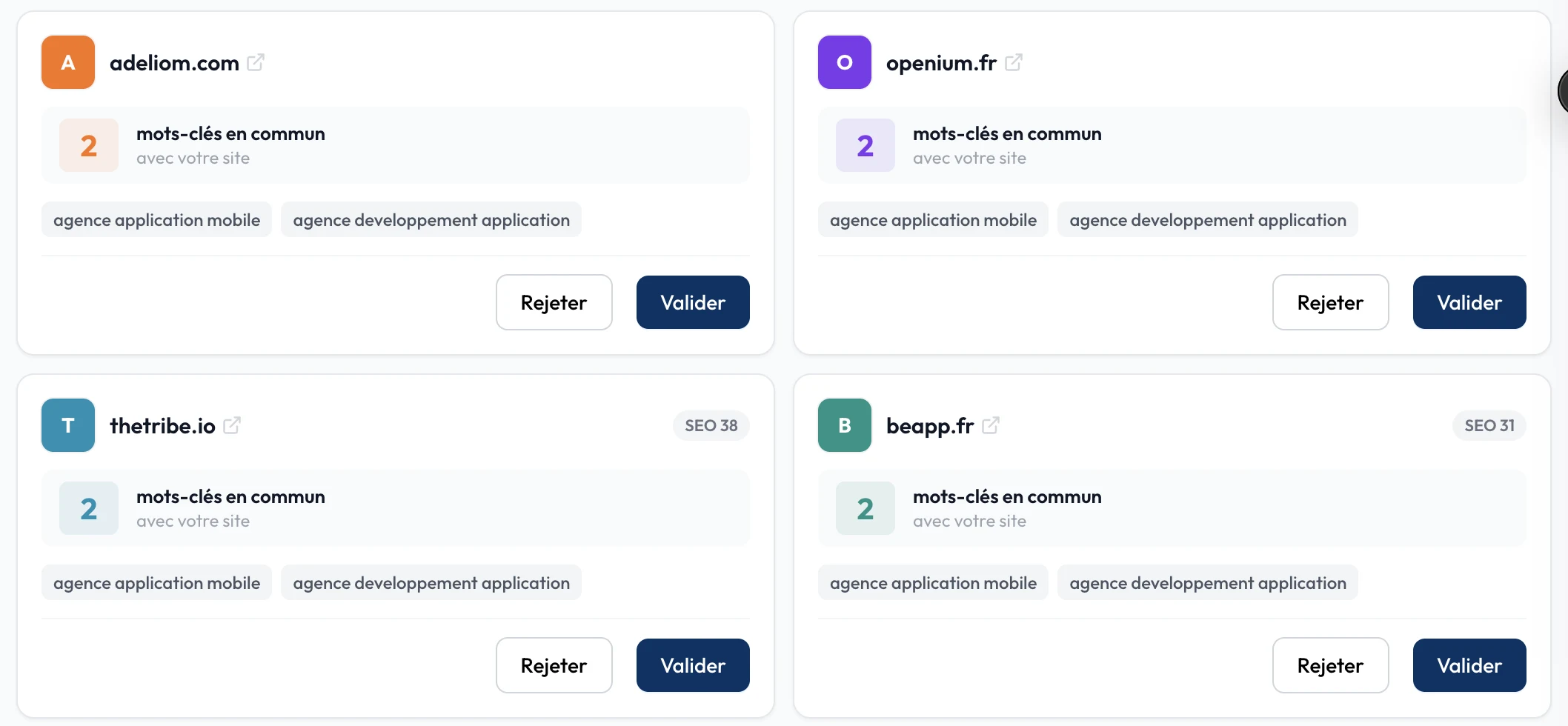Reject the openium.fr competitor
The width and height of the screenshot is (1568, 726).
pyautogui.click(x=1331, y=302)
